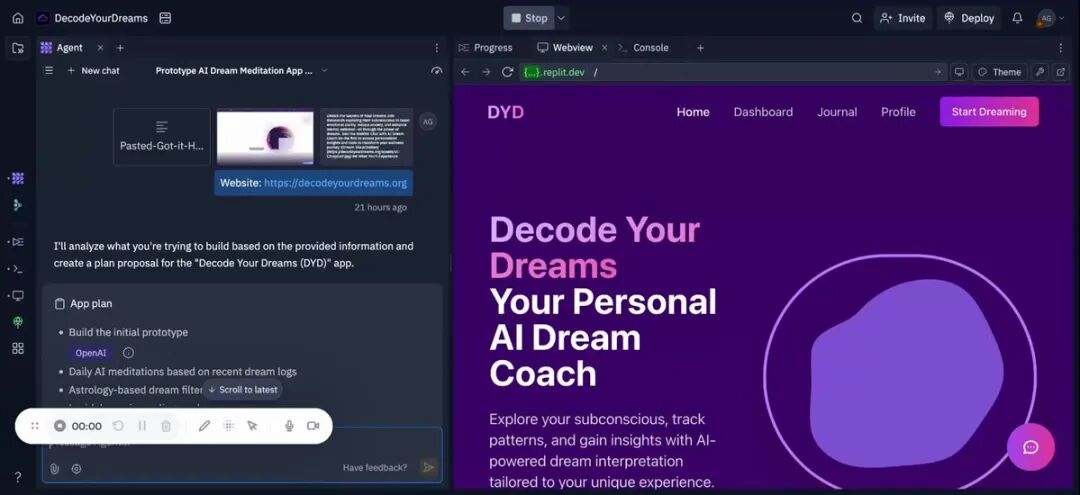Click Deploy button
1080x495 pixels.
coord(969,19)
